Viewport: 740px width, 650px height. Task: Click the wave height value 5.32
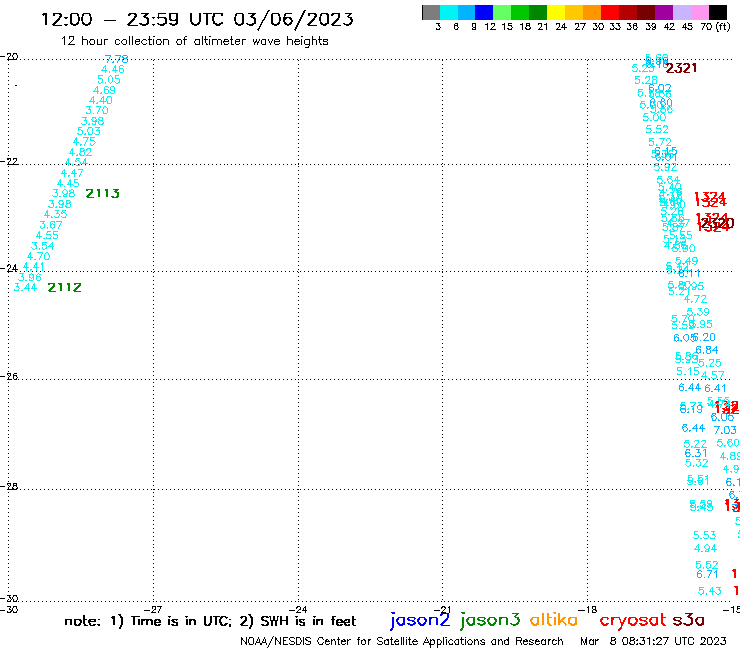click(x=697, y=464)
